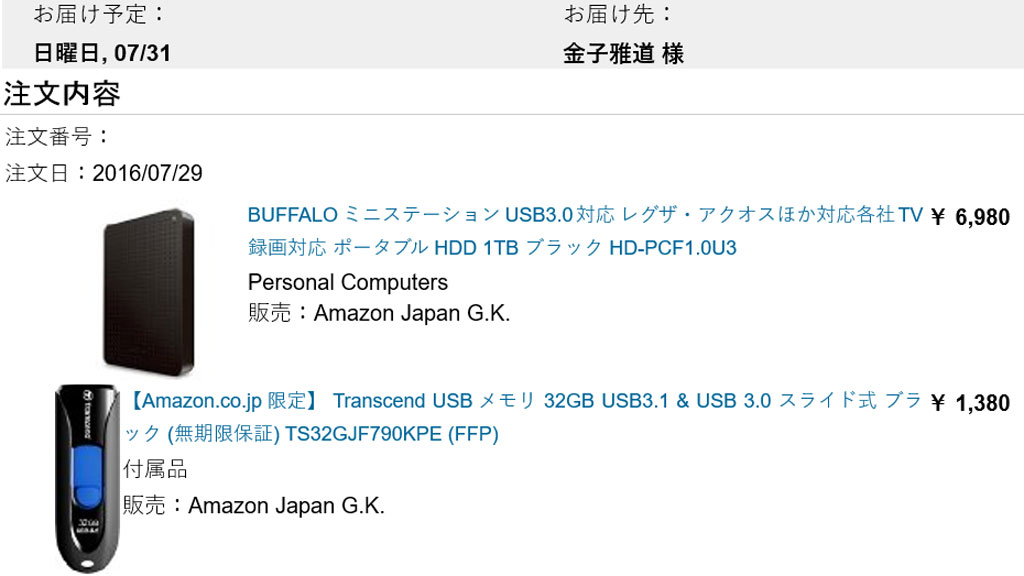Click the ¥ 1,380 price

pos(970,403)
